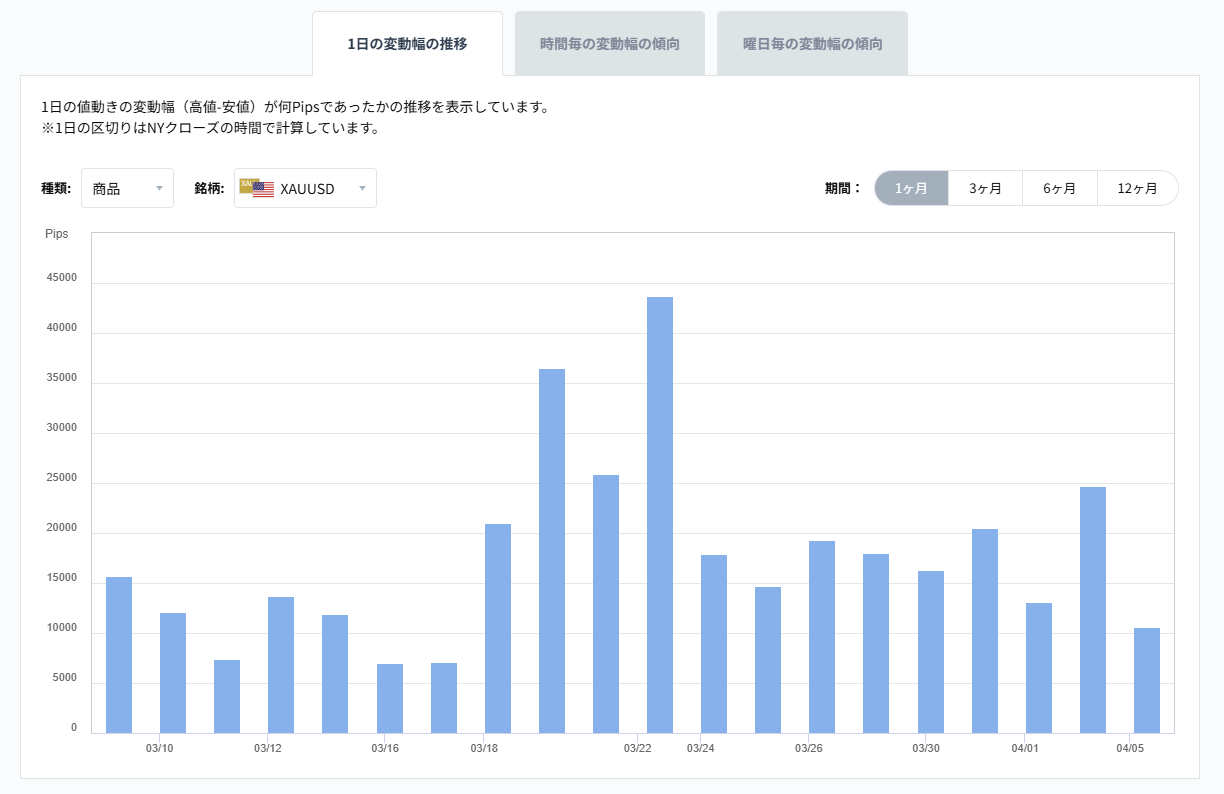Switch to the 曜日毎の変動幅の傾向 tab
The width and height of the screenshot is (1224, 794).
click(811, 42)
